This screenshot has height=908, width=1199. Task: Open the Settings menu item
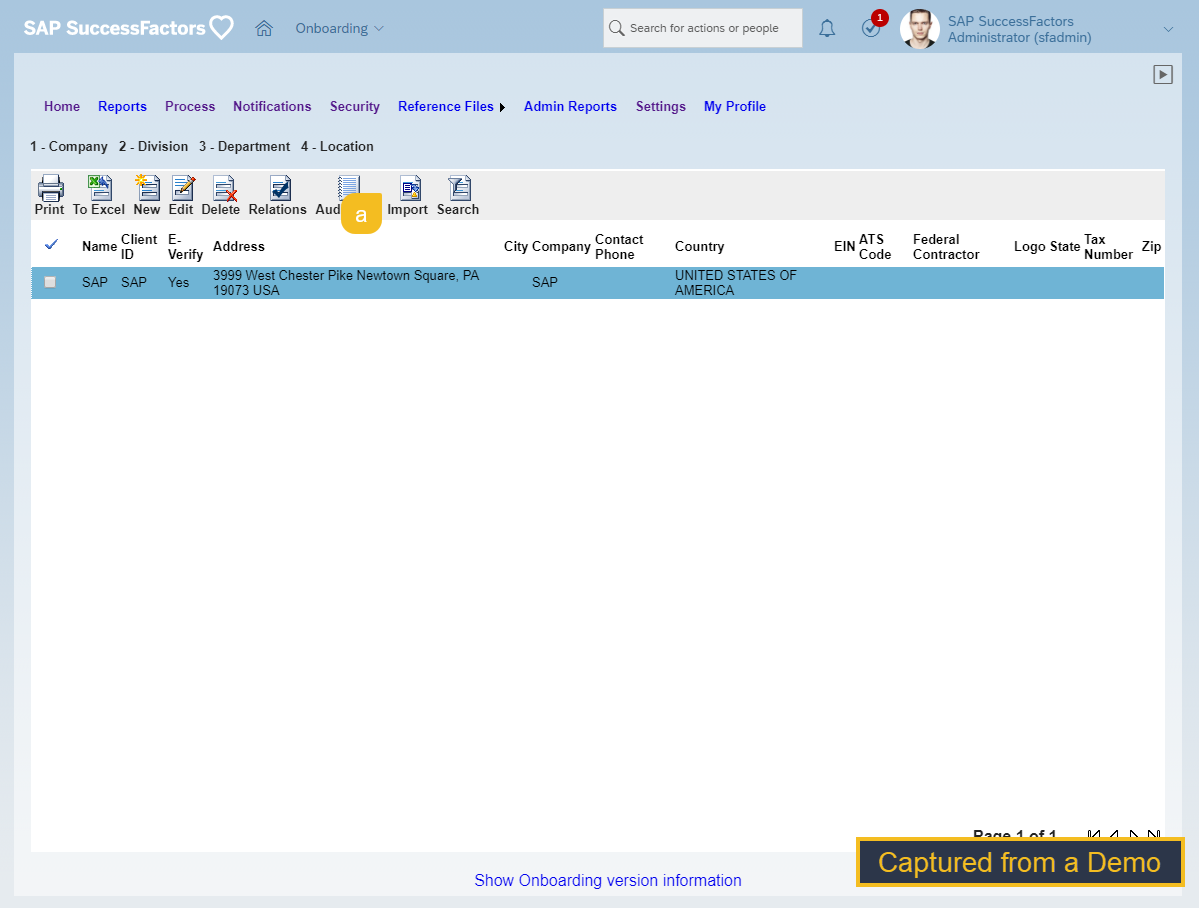(661, 106)
